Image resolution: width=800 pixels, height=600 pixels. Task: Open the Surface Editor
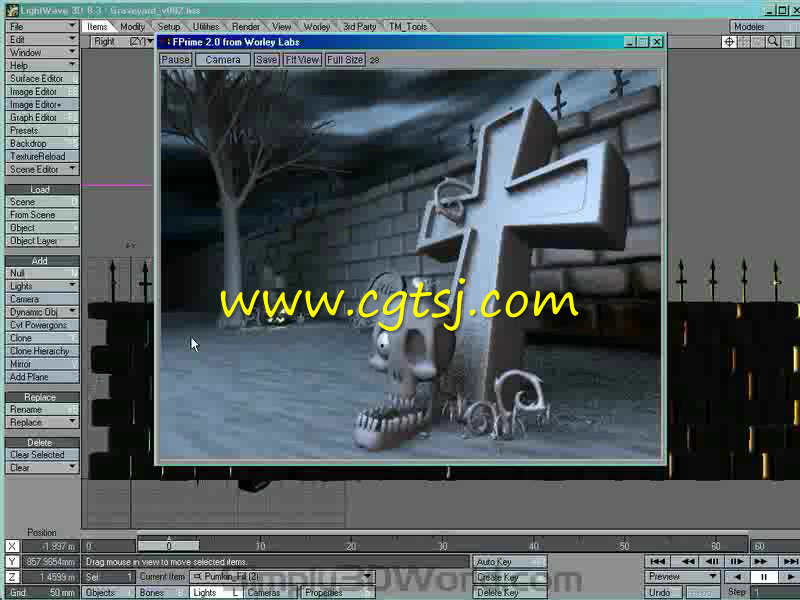pos(42,78)
